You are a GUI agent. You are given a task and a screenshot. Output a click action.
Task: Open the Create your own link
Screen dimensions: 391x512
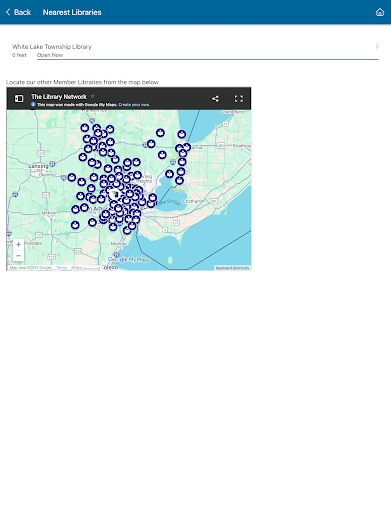[134, 105]
